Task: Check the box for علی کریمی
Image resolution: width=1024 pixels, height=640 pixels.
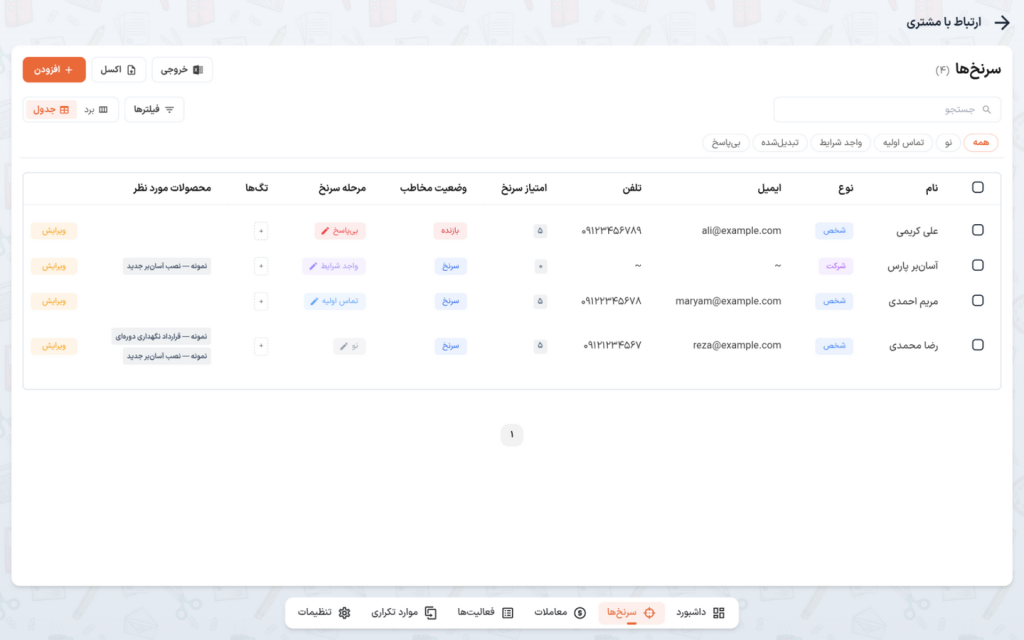Action: [978, 230]
